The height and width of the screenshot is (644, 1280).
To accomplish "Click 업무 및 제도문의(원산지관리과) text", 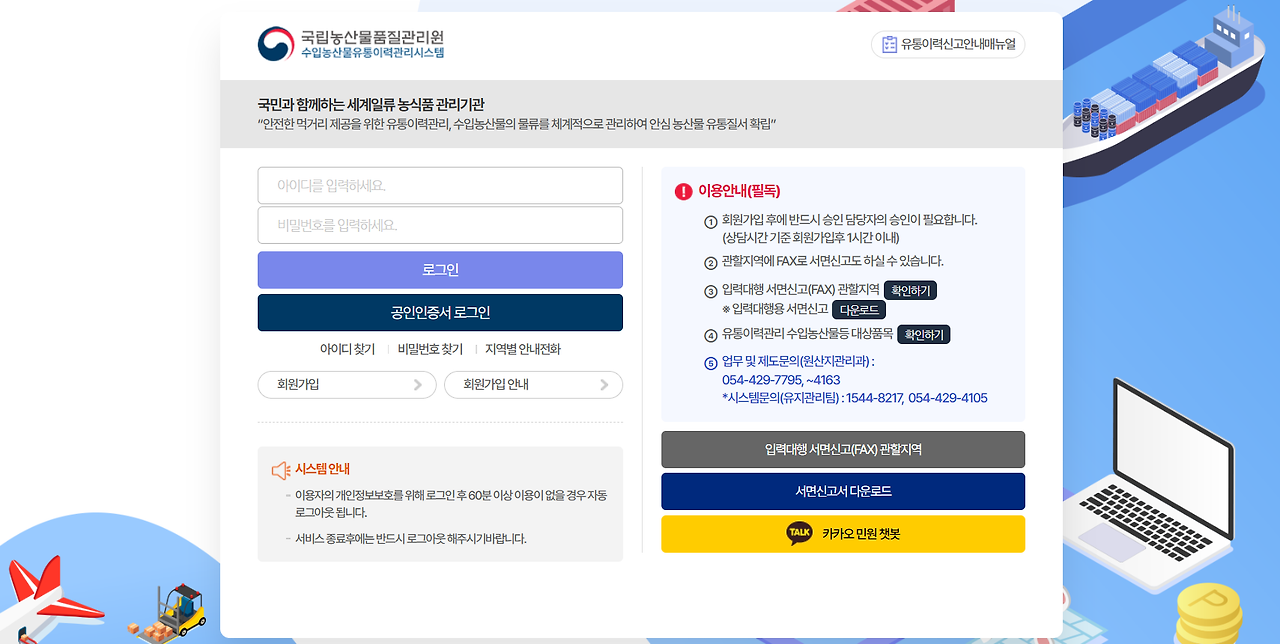I will click(x=797, y=362).
